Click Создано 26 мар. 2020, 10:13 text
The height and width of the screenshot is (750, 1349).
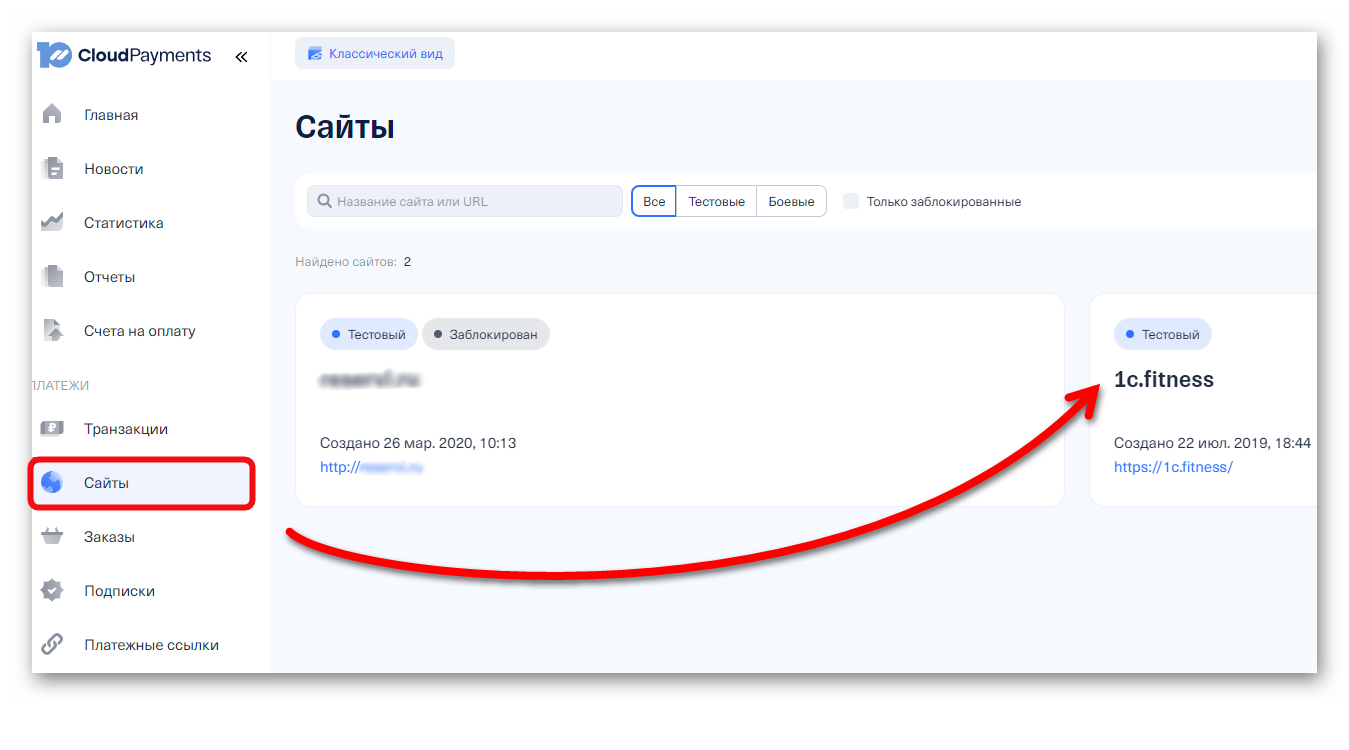pos(418,442)
